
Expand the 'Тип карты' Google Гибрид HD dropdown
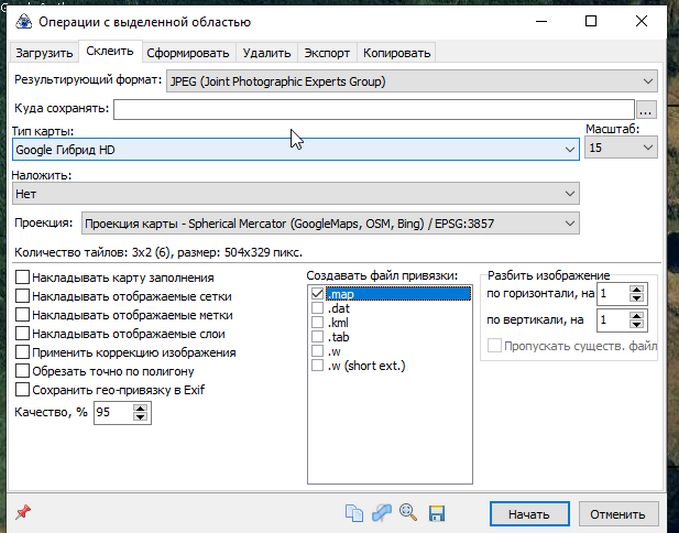[296, 149]
